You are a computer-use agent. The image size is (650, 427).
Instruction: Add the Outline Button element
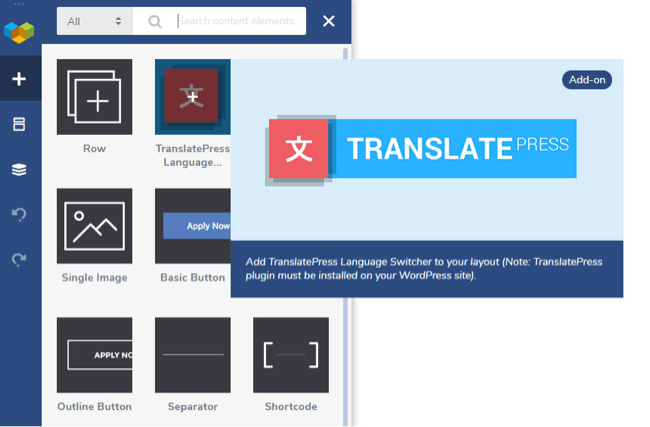pos(95,355)
